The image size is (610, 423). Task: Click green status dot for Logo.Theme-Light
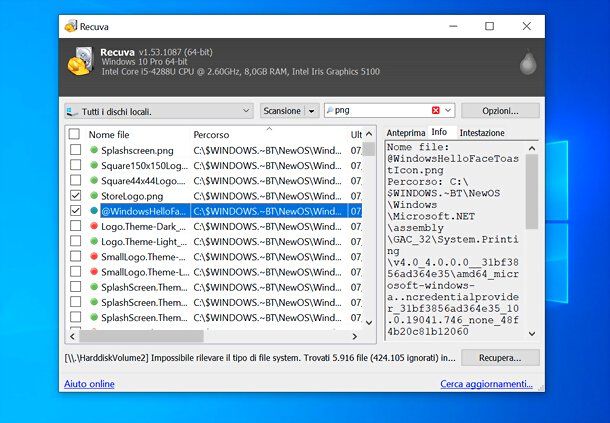point(94,241)
